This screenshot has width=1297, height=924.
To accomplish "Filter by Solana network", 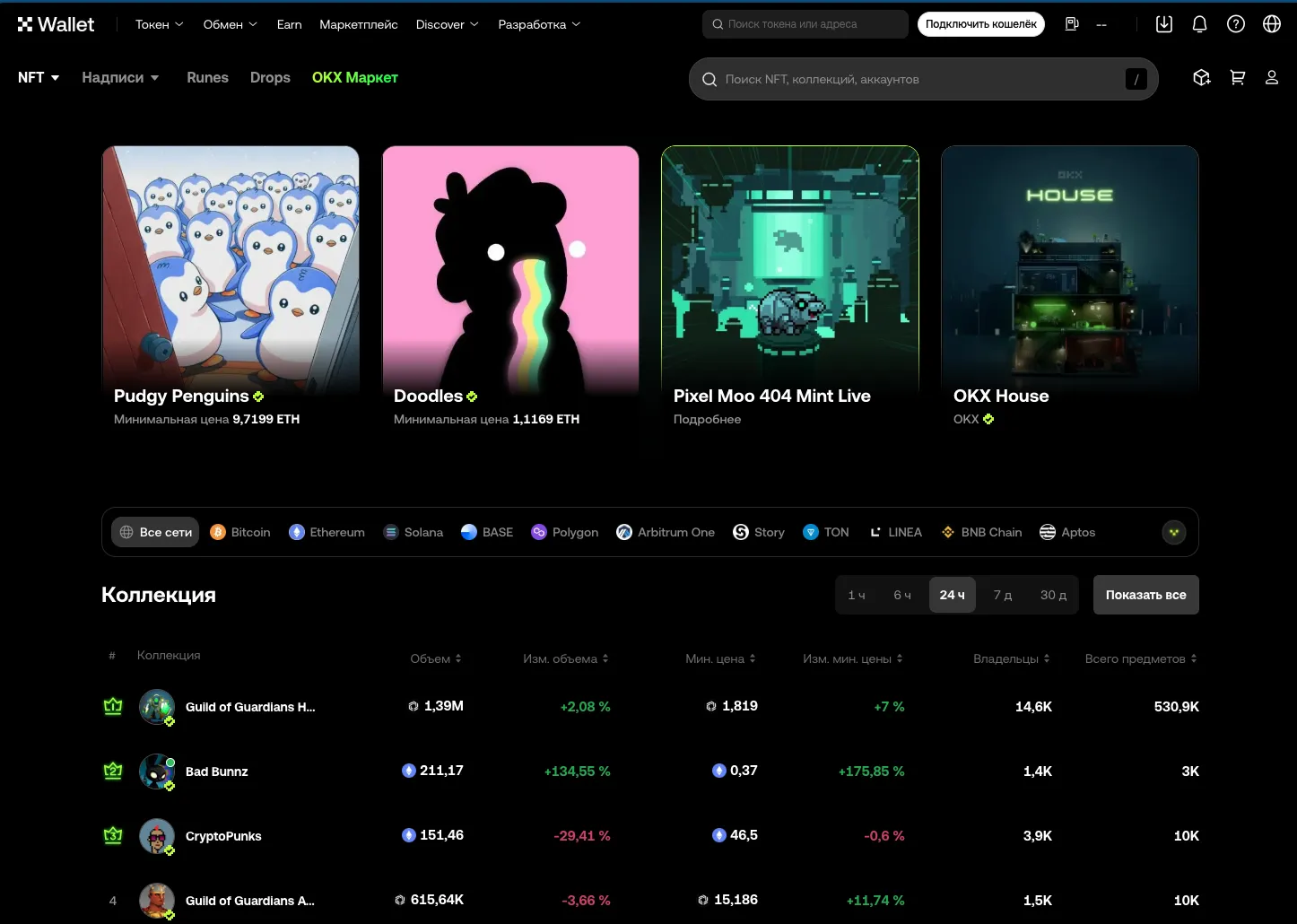I will point(413,532).
